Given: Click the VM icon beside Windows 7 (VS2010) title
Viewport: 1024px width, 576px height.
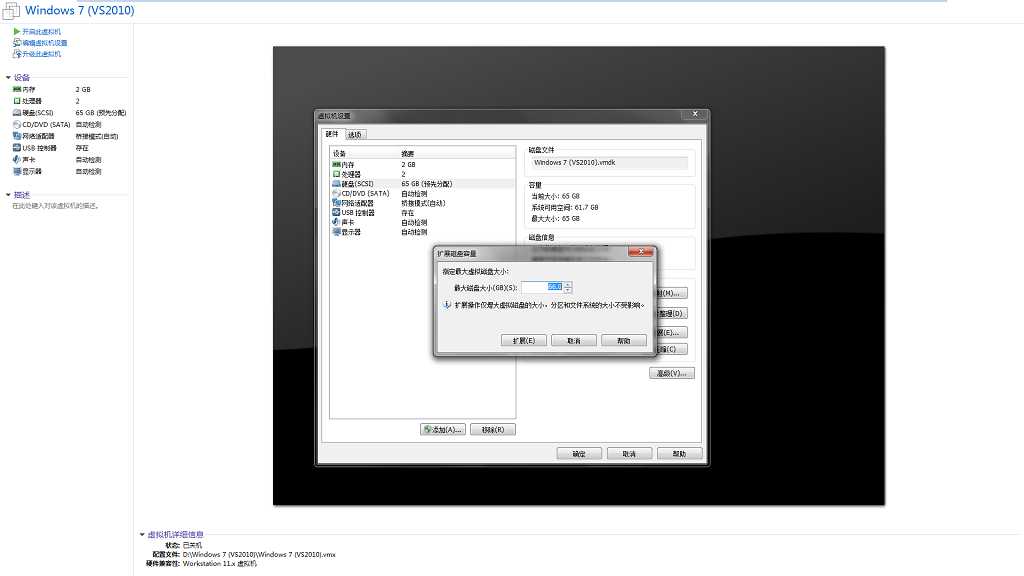Looking at the screenshot, I should click(x=11, y=10).
